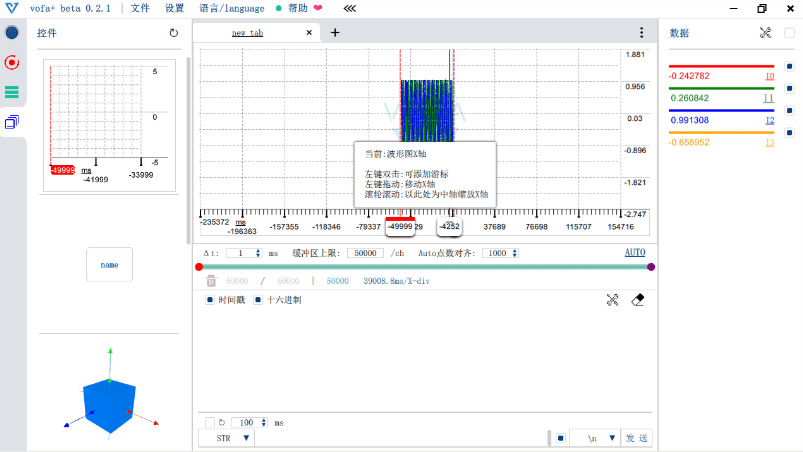
Task: Click the trash icon to clear buffer
Action: (211, 281)
